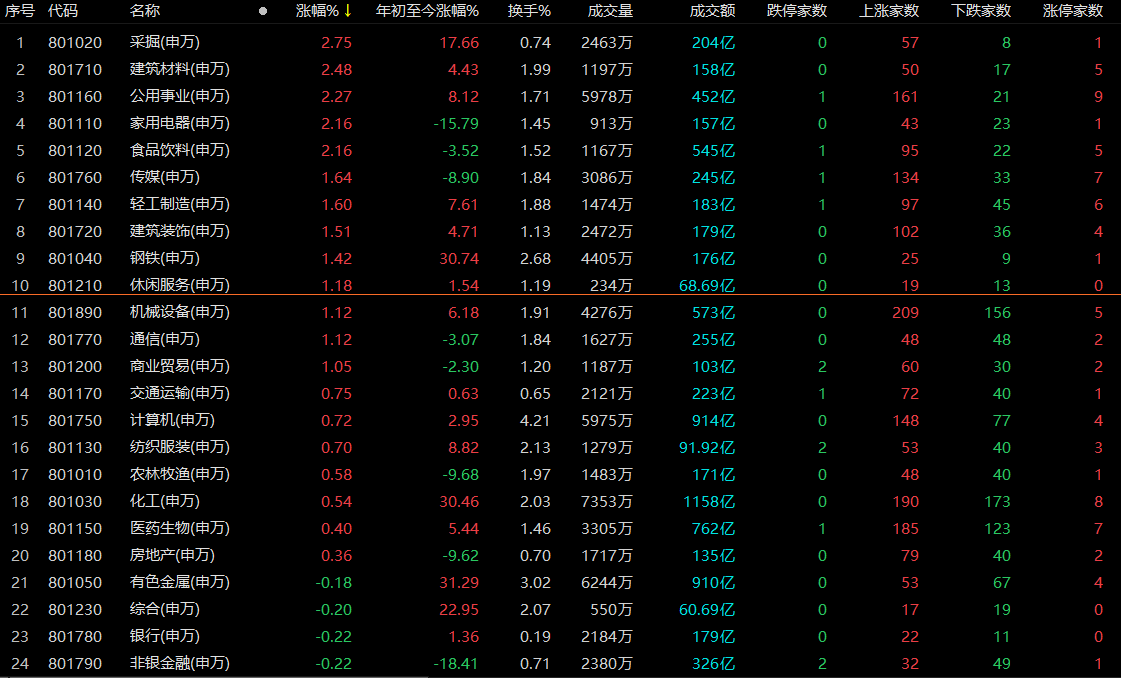Click rising count 209
The height and width of the screenshot is (678, 1121).
(x=906, y=313)
